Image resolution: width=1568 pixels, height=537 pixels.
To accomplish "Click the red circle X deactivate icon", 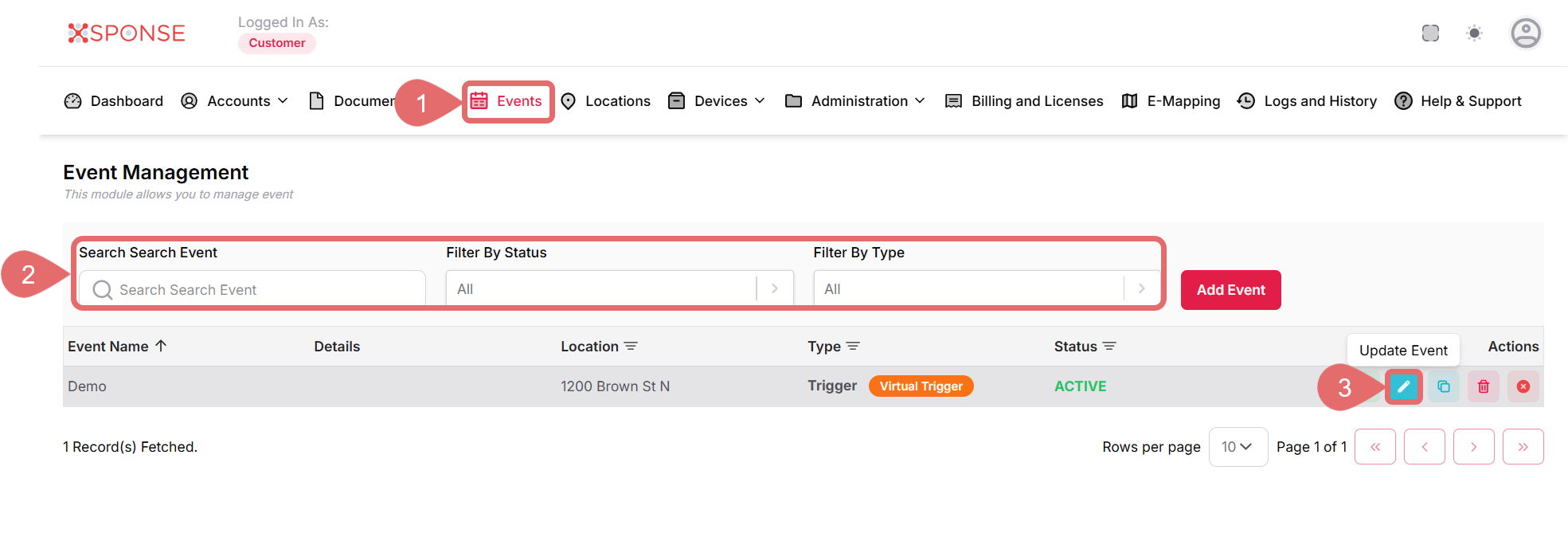I will (x=1523, y=387).
